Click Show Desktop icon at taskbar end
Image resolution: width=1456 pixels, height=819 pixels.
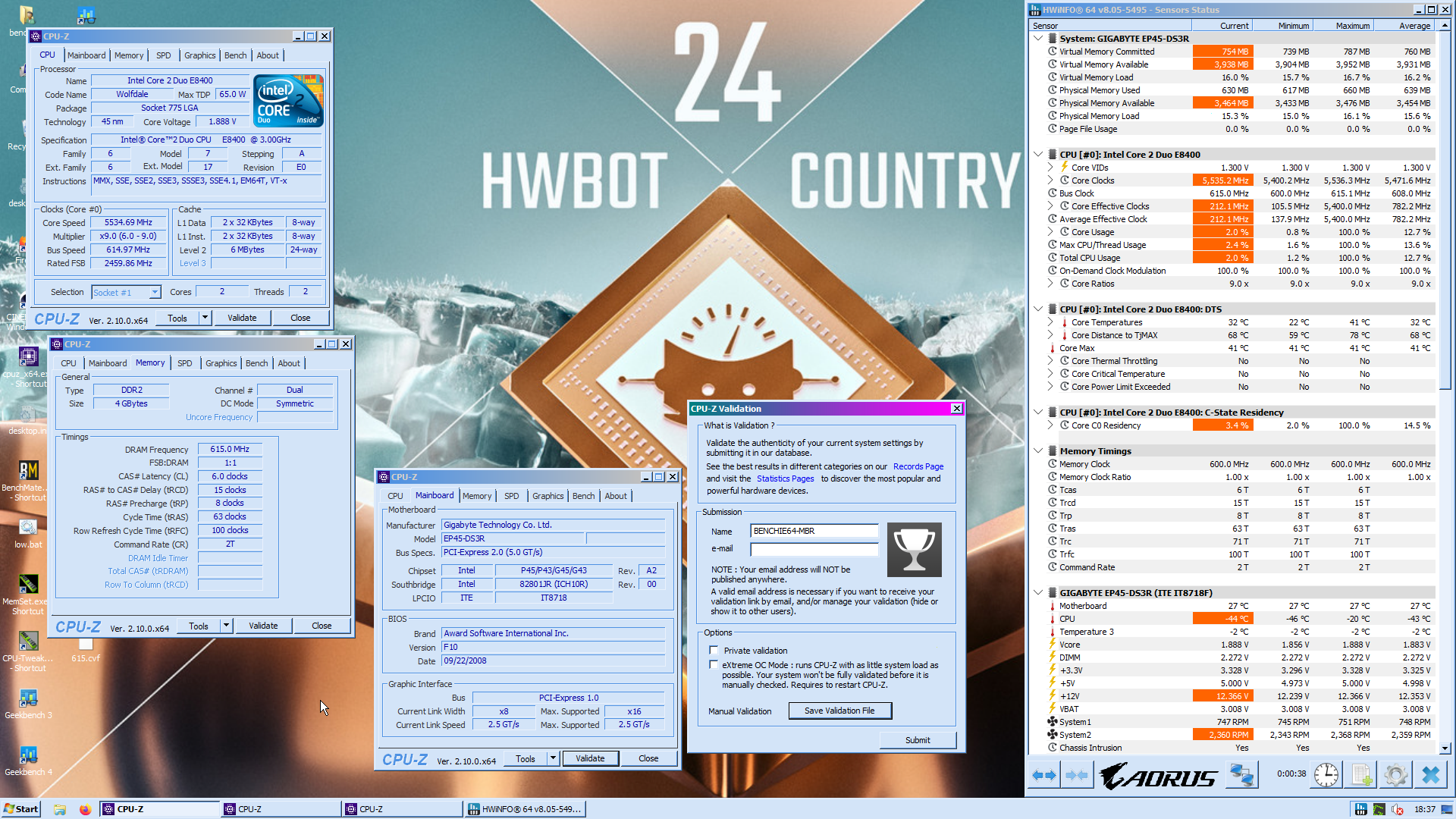1447,809
